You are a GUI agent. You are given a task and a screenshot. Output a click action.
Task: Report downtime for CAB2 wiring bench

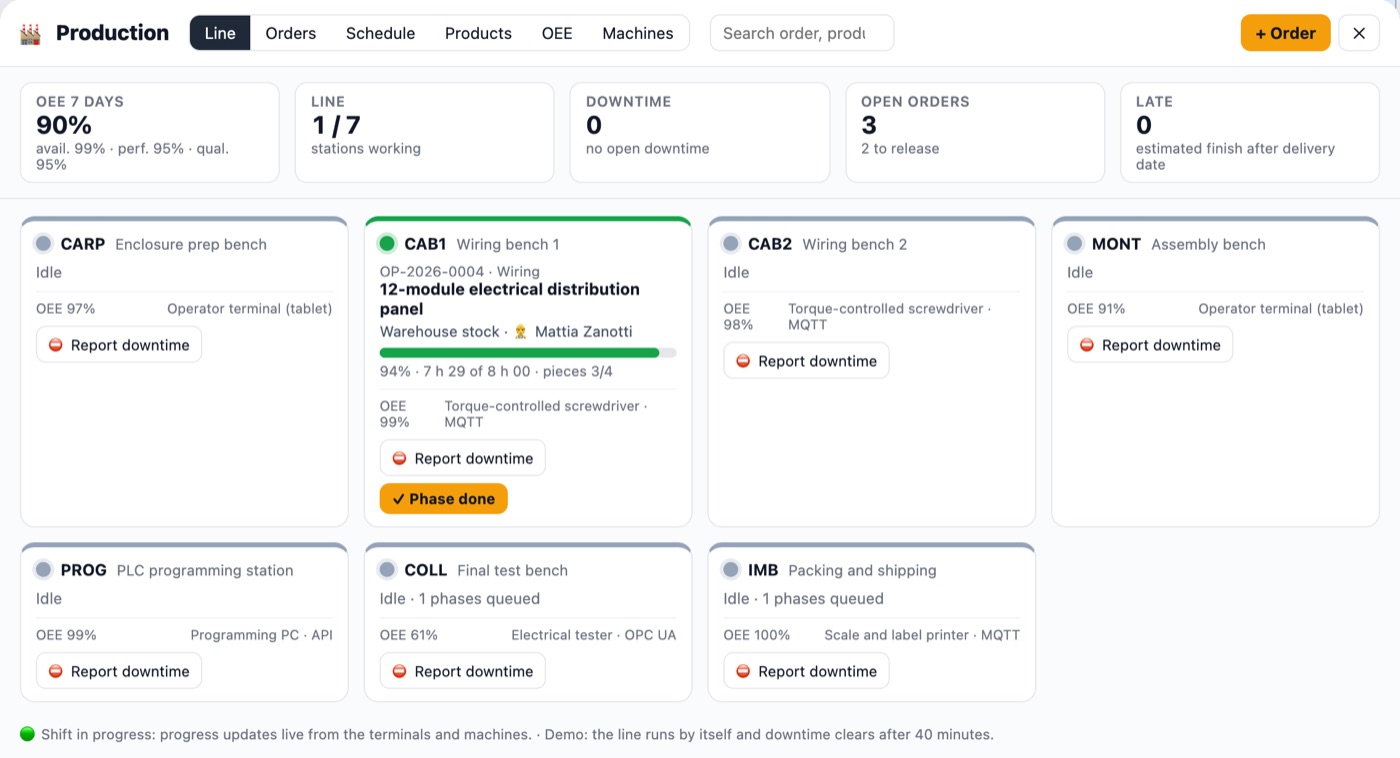(806, 361)
